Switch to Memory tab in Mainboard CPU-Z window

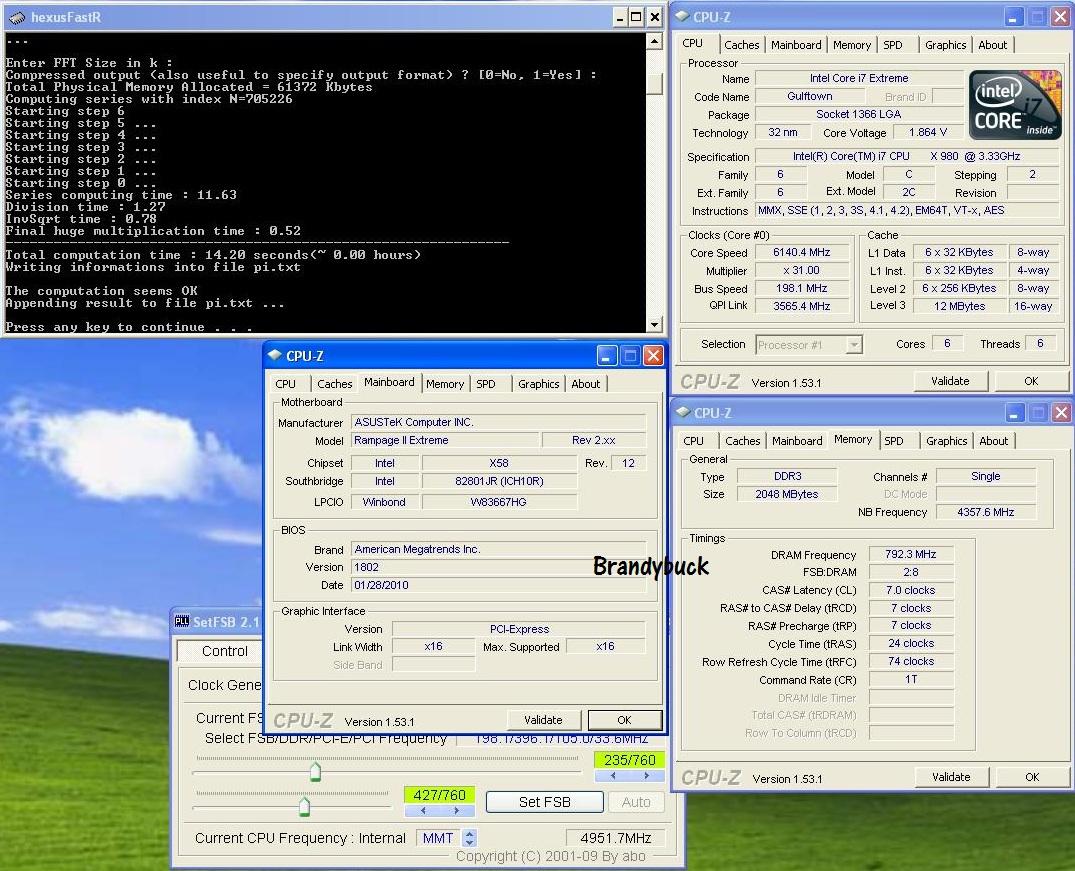[445, 384]
